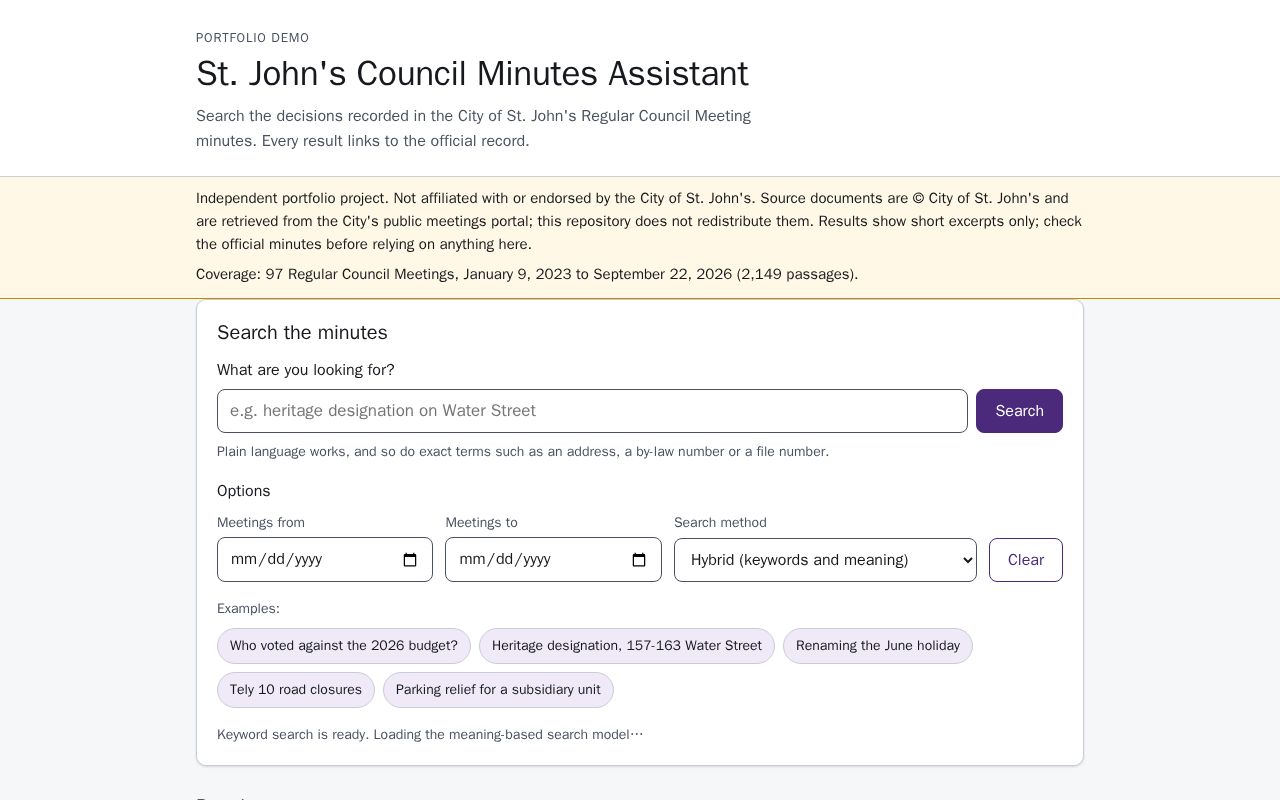
Task: Click the 'Search the minutes' heading
Action: [302, 333]
